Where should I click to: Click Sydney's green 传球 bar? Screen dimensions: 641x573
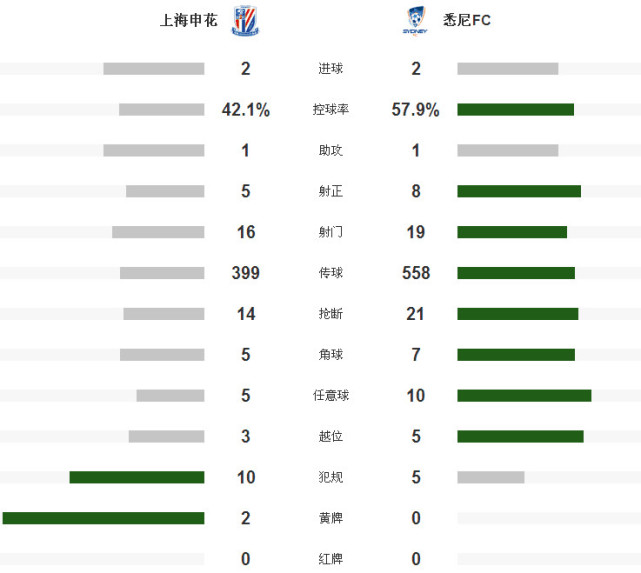click(516, 273)
